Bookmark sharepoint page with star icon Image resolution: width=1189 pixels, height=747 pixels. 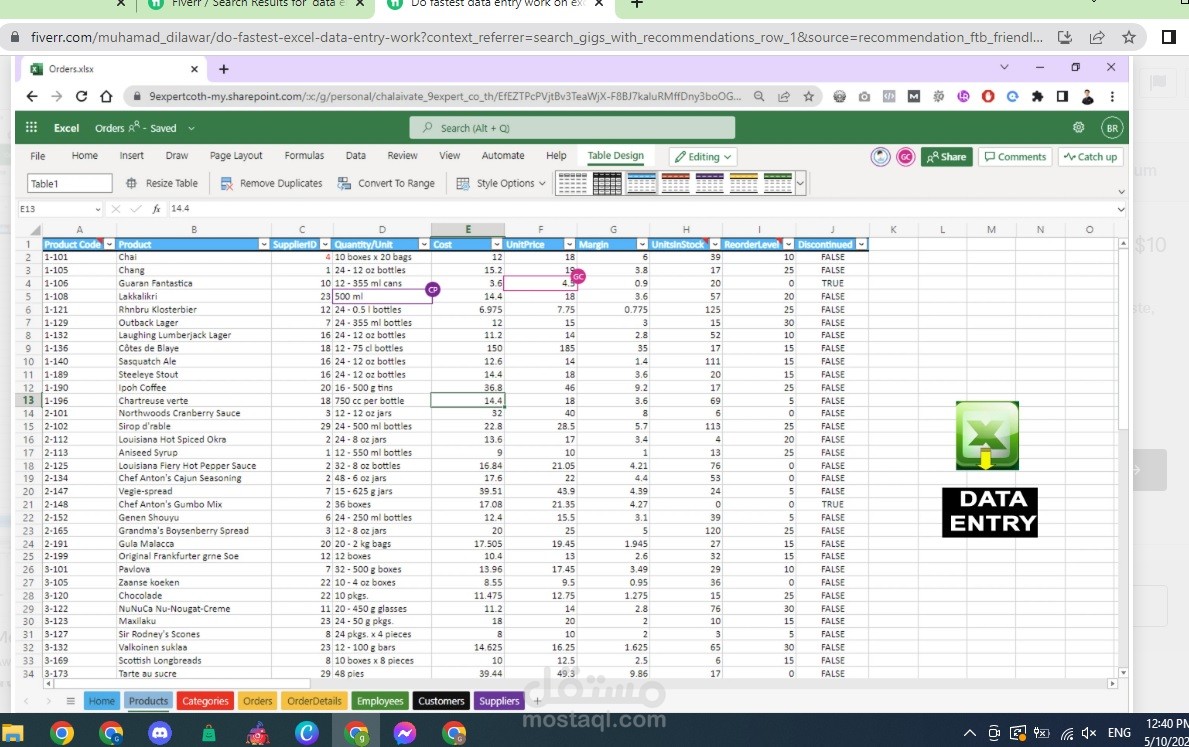(x=808, y=96)
